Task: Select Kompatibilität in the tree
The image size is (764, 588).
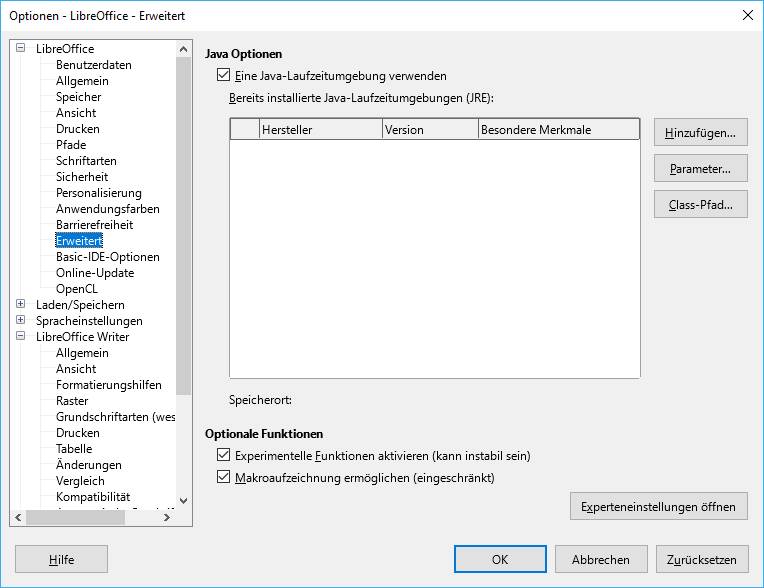Action: (93, 497)
